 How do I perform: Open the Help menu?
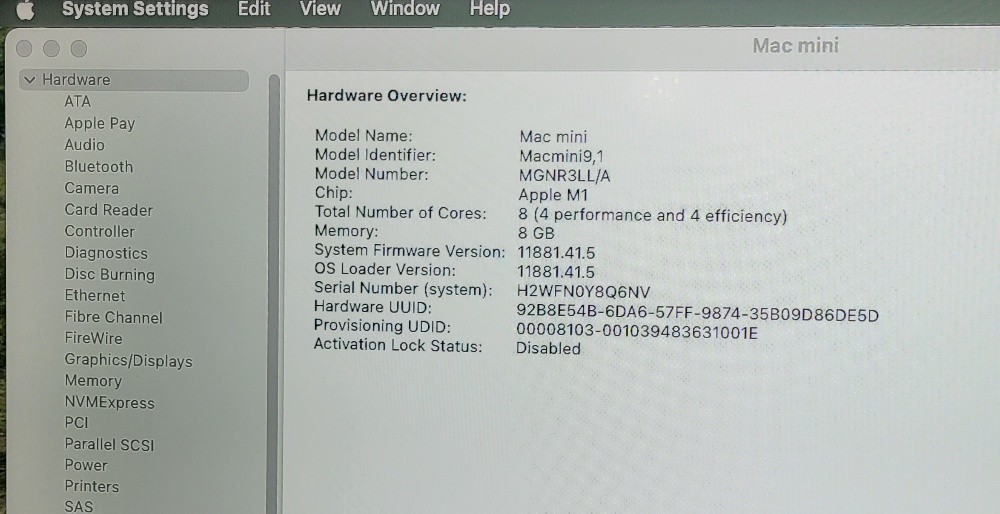[x=490, y=9]
